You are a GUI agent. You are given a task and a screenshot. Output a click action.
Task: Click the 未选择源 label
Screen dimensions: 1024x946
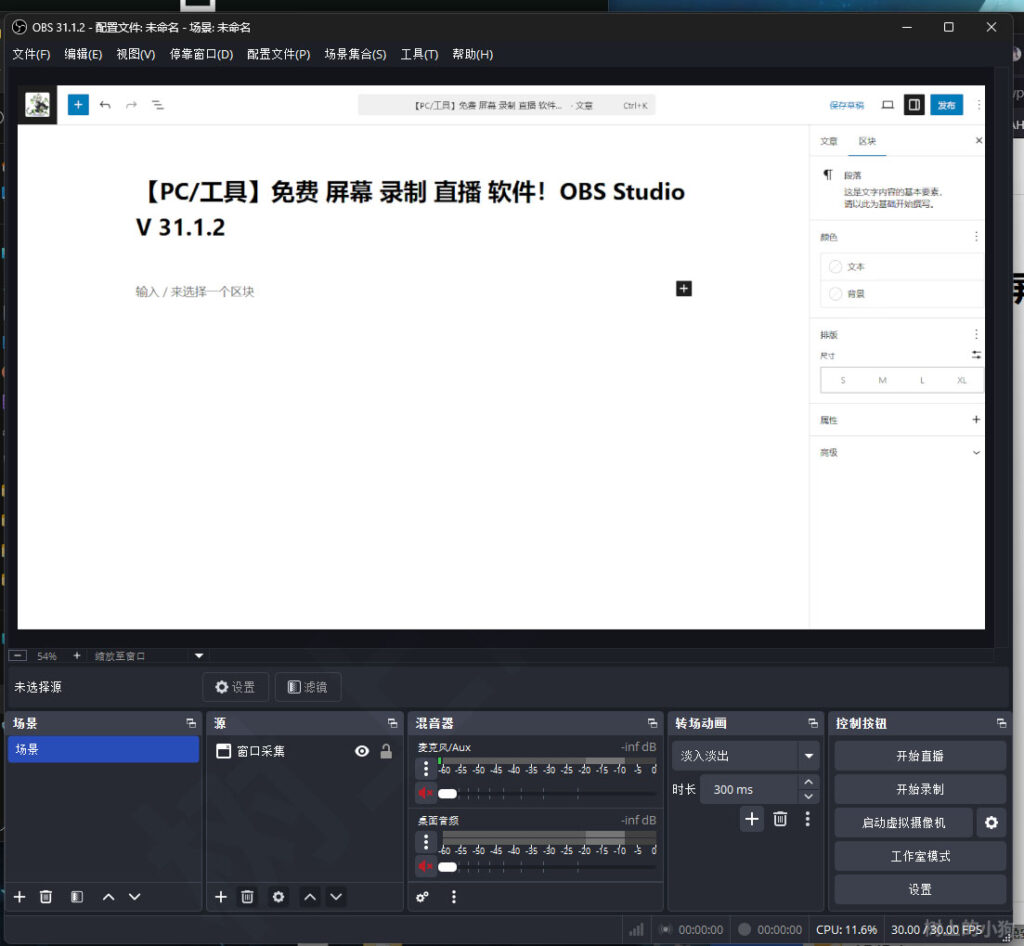[x=38, y=687]
